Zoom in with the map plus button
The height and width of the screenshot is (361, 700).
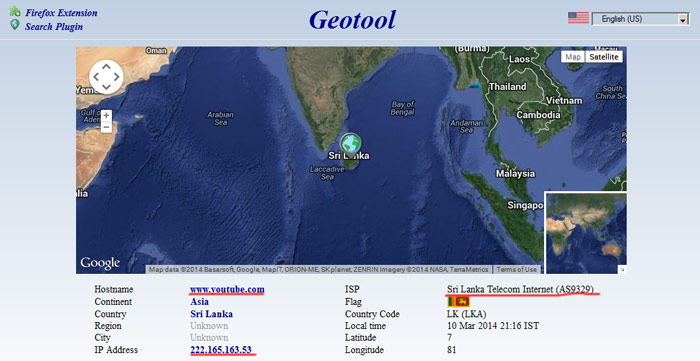point(106,116)
